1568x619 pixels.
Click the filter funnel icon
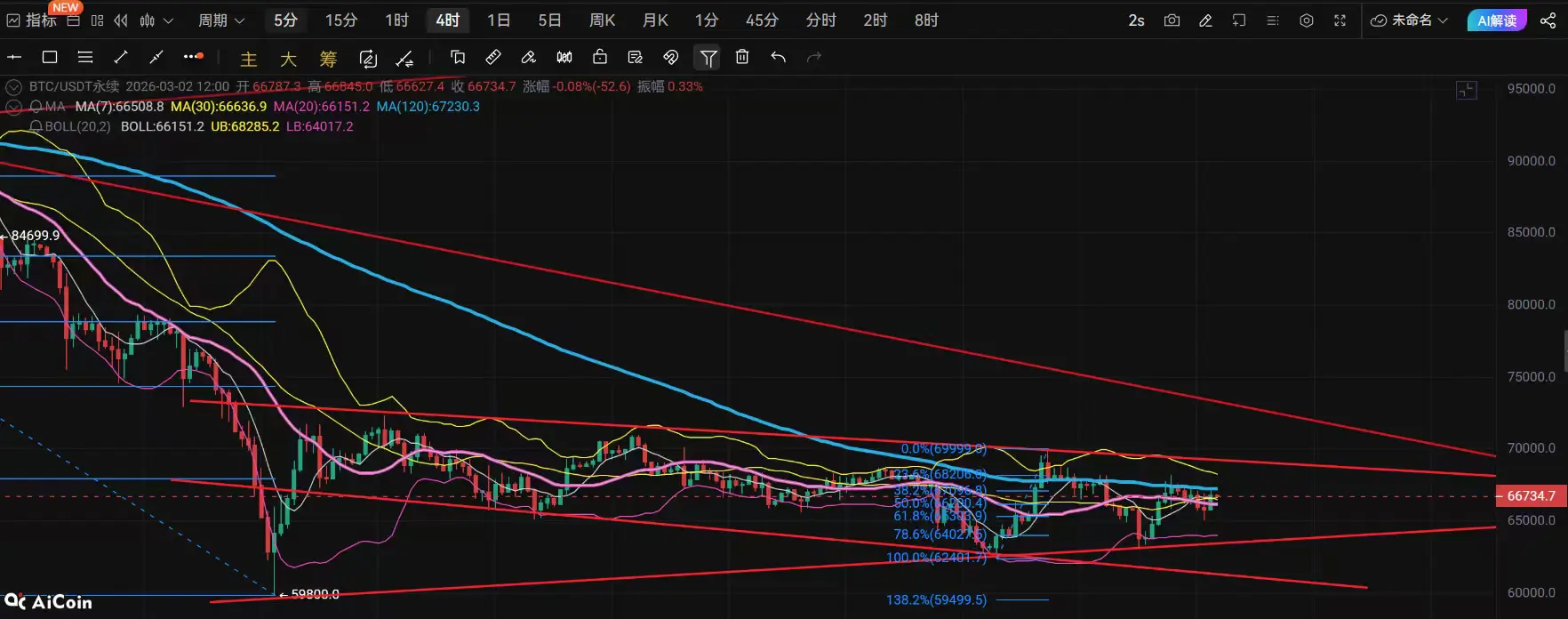point(708,58)
